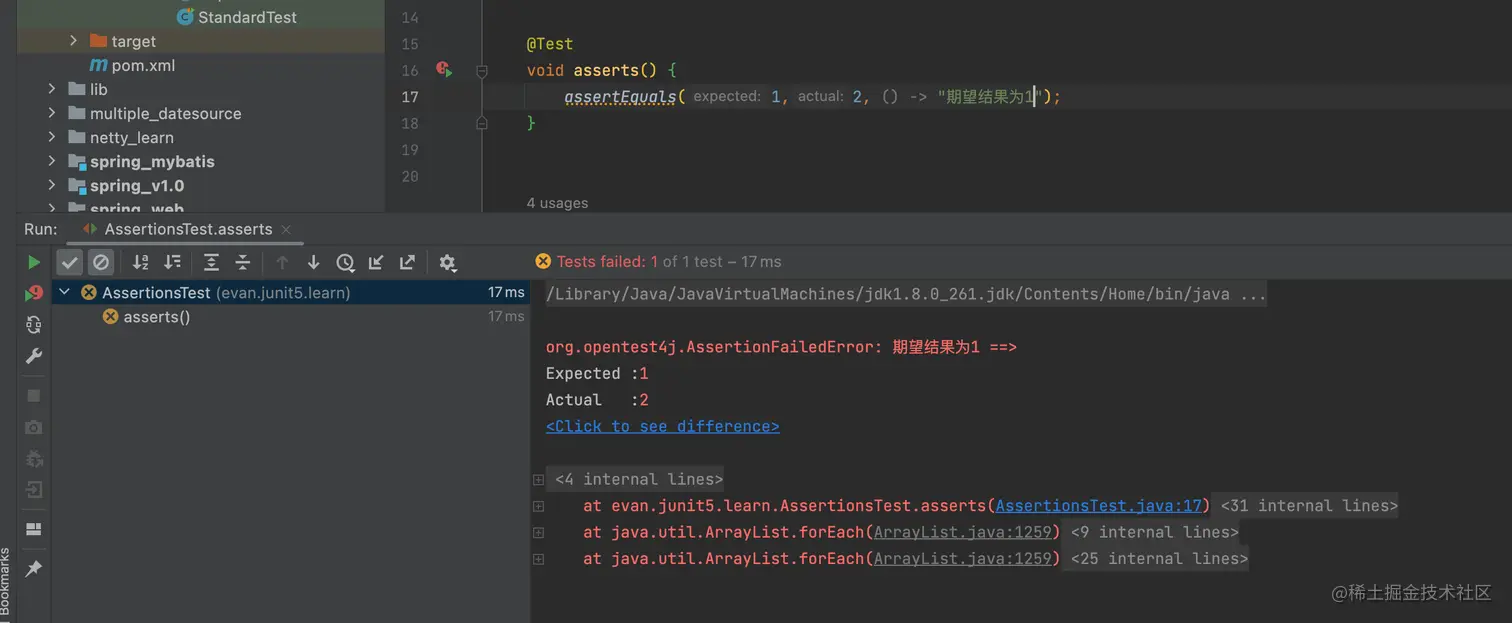
Task: Toggle show passed tests filter
Action: [x=69, y=262]
